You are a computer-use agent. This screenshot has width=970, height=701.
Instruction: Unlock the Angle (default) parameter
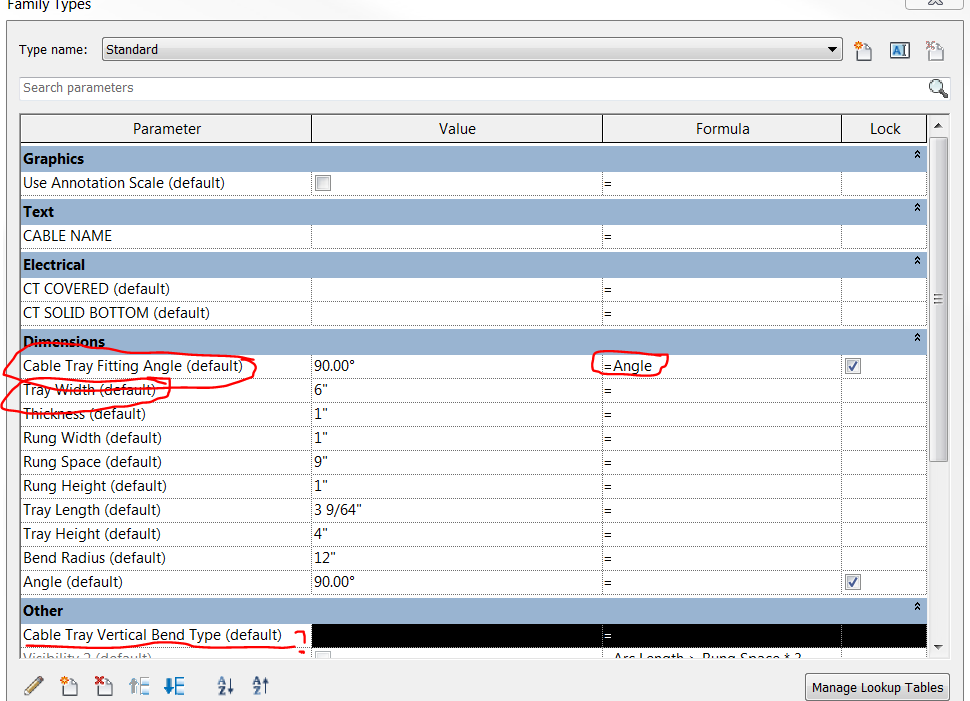[853, 582]
